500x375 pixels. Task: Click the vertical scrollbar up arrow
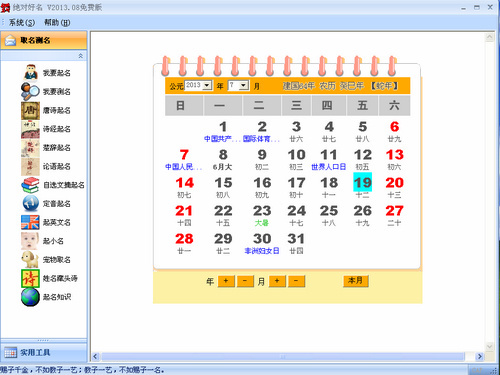(489, 37)
